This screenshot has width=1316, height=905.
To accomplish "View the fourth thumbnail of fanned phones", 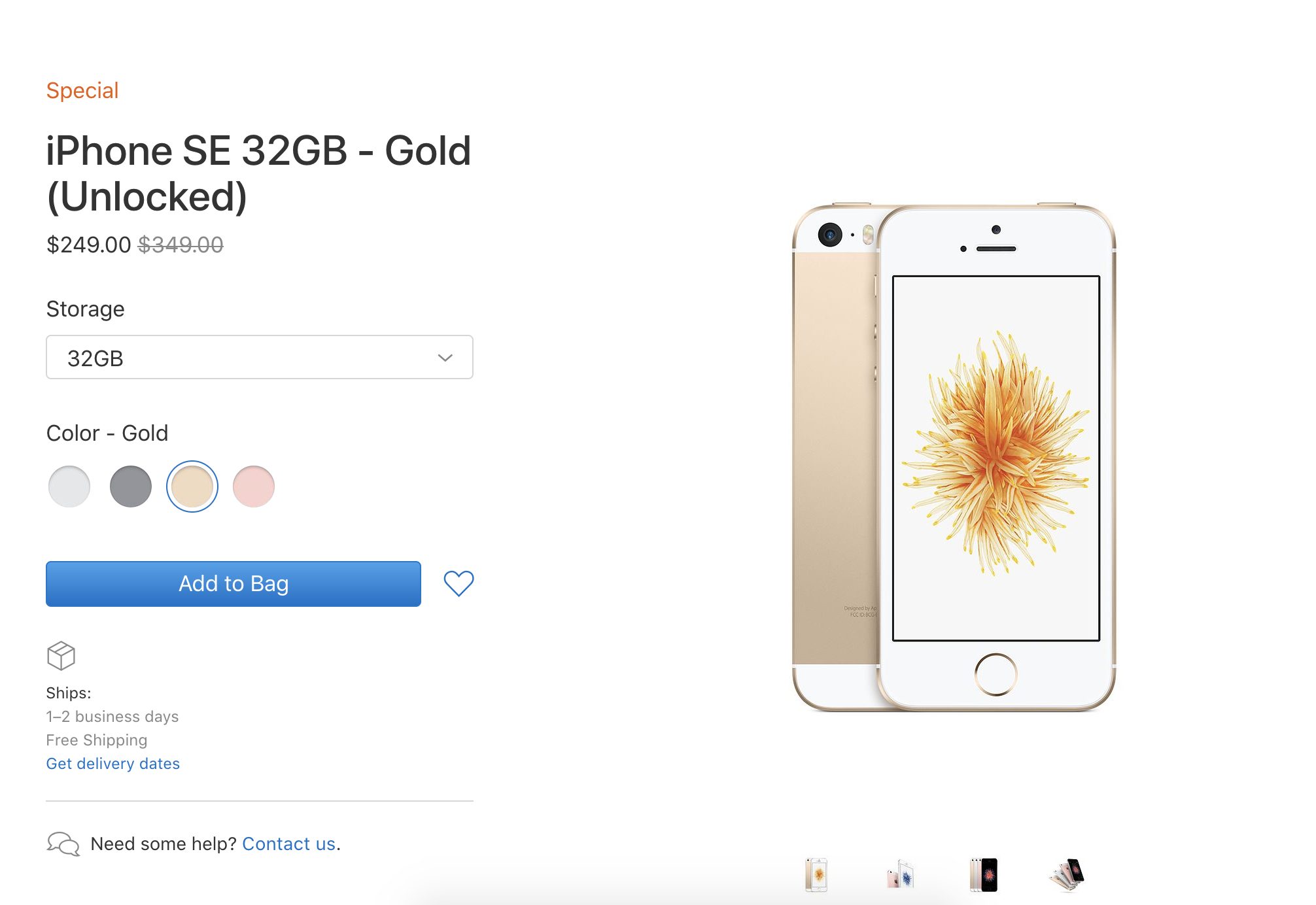I will click(1067, 874).
